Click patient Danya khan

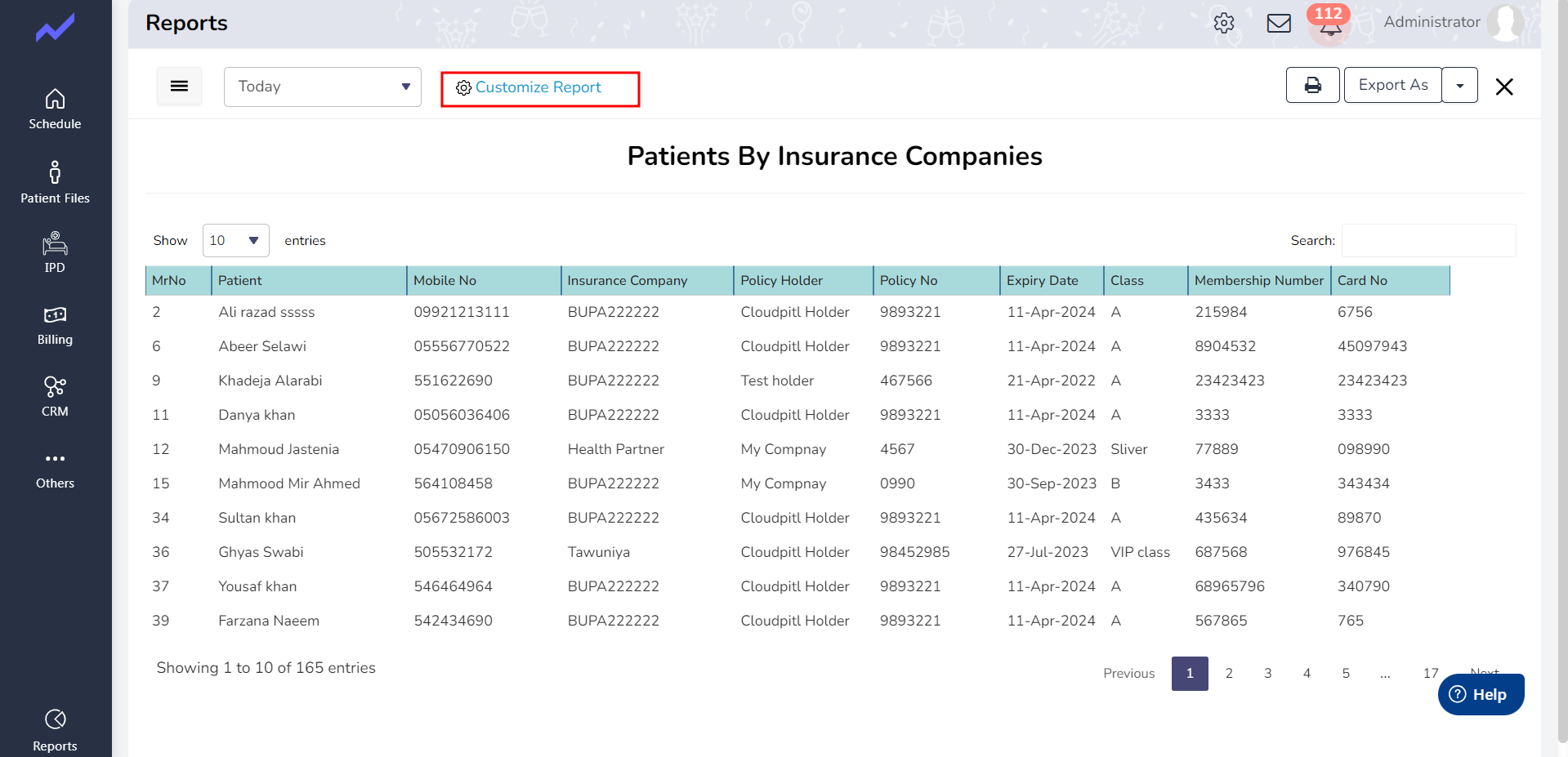tap(257, 415)
